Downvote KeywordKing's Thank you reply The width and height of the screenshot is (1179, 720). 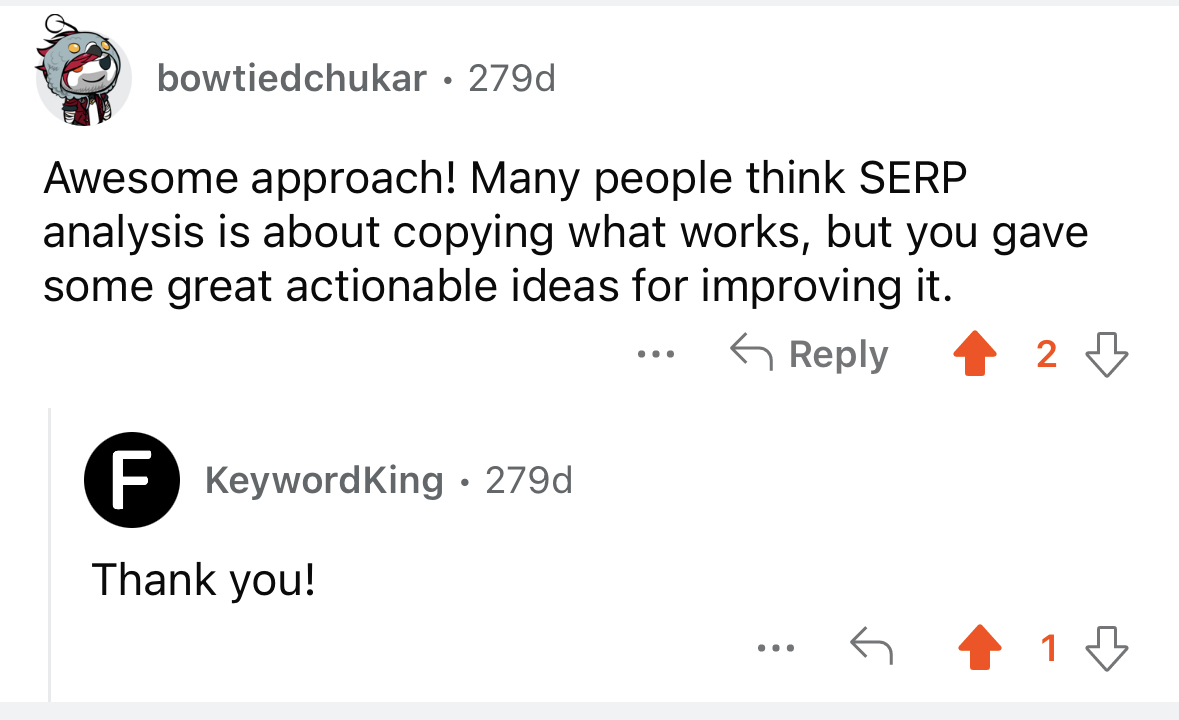click(x=1107, y=648)
